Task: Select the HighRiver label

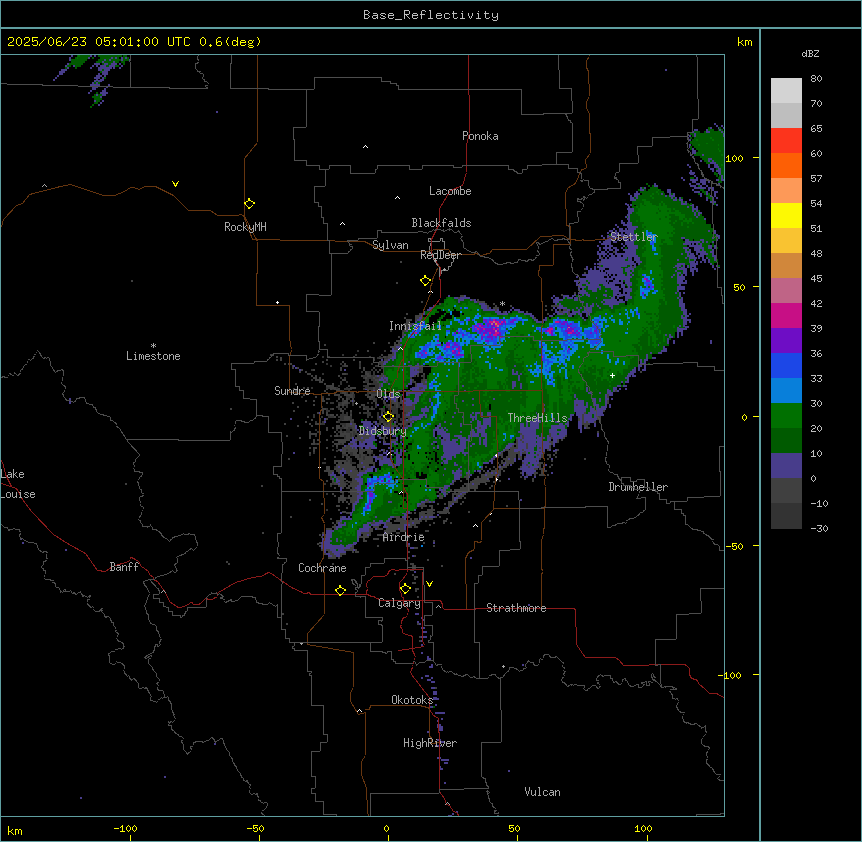Action: tap(430, 743)
